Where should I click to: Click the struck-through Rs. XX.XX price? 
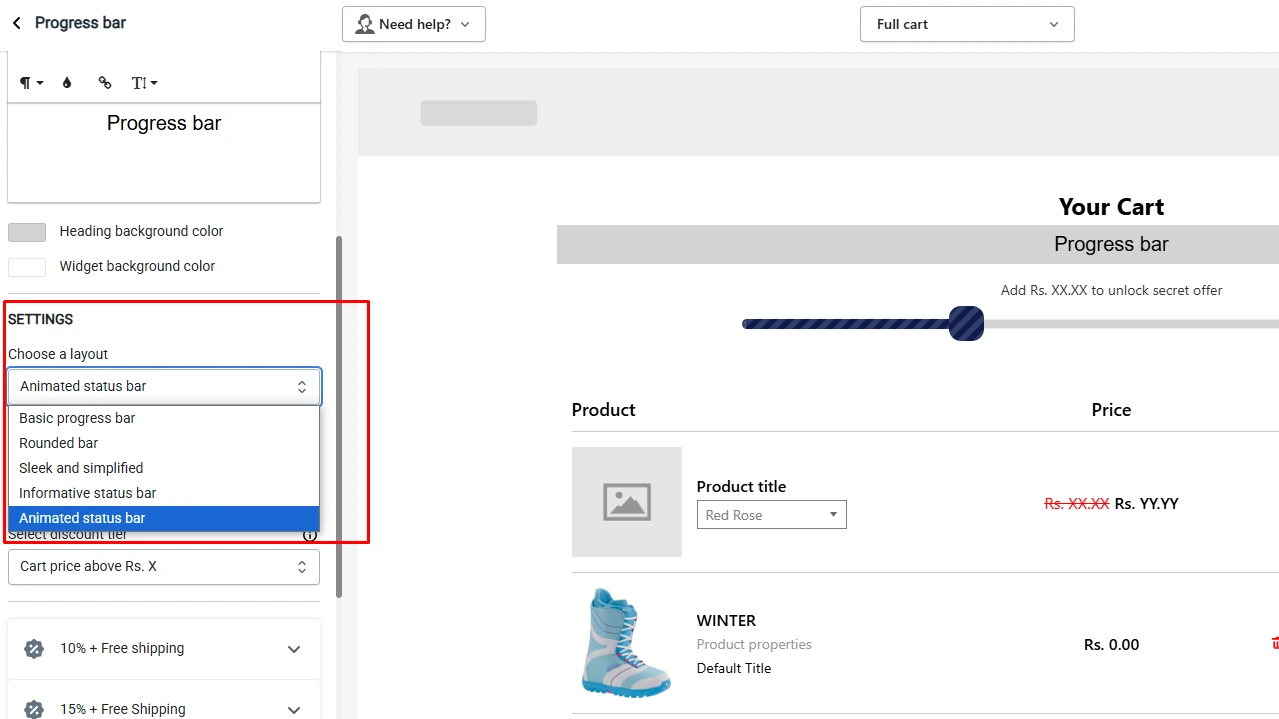[x=1076, y=503]
